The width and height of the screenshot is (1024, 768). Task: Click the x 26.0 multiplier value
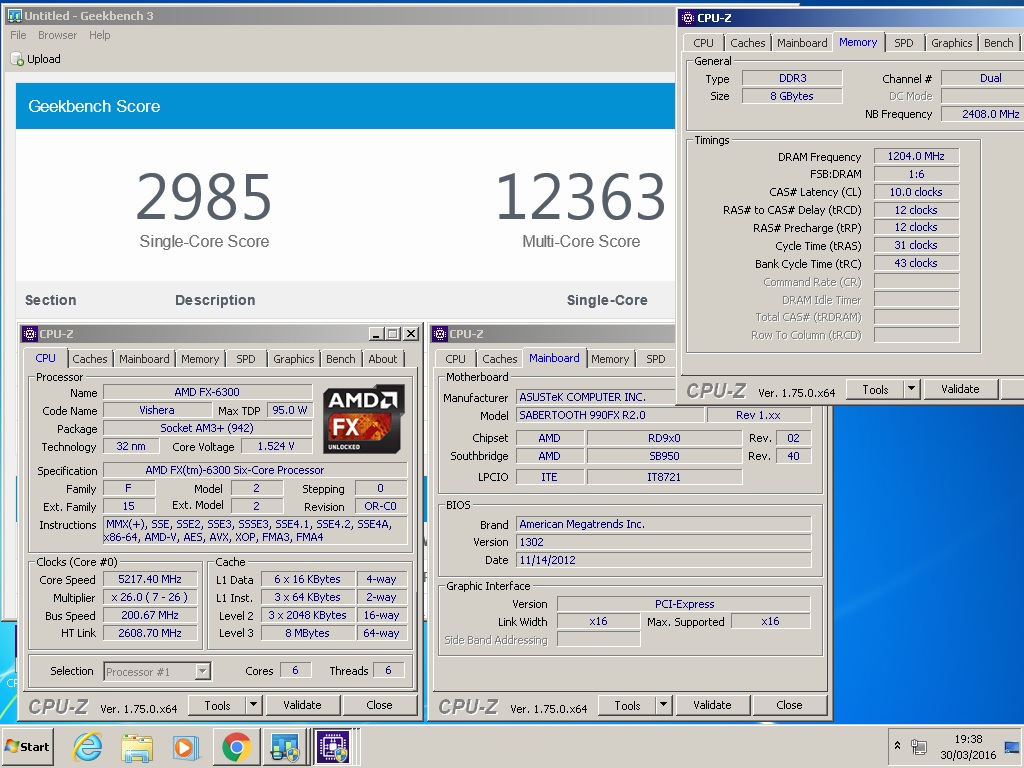[x=150, y=598]
